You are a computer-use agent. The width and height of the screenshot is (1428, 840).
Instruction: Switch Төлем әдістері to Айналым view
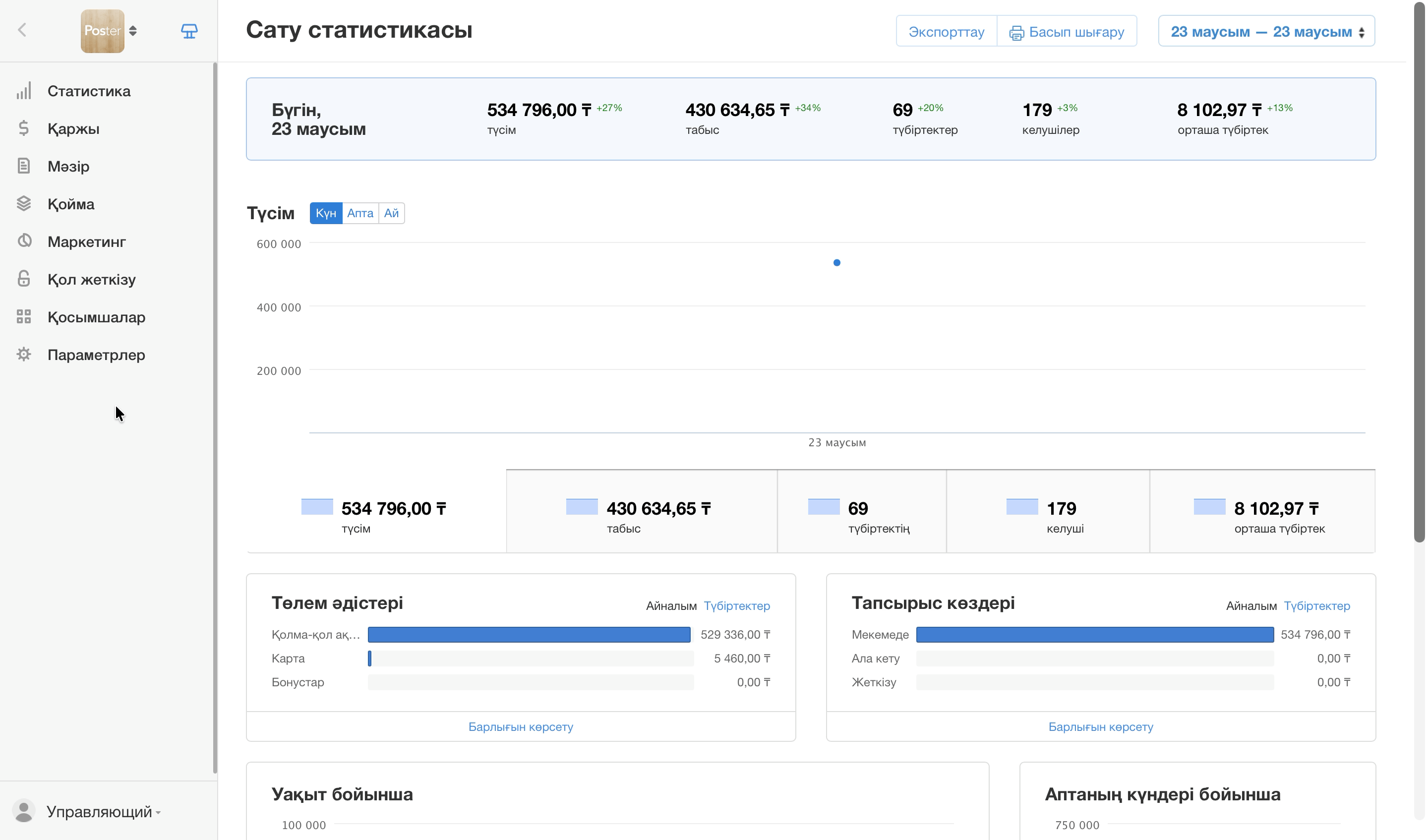pos(672,606)
